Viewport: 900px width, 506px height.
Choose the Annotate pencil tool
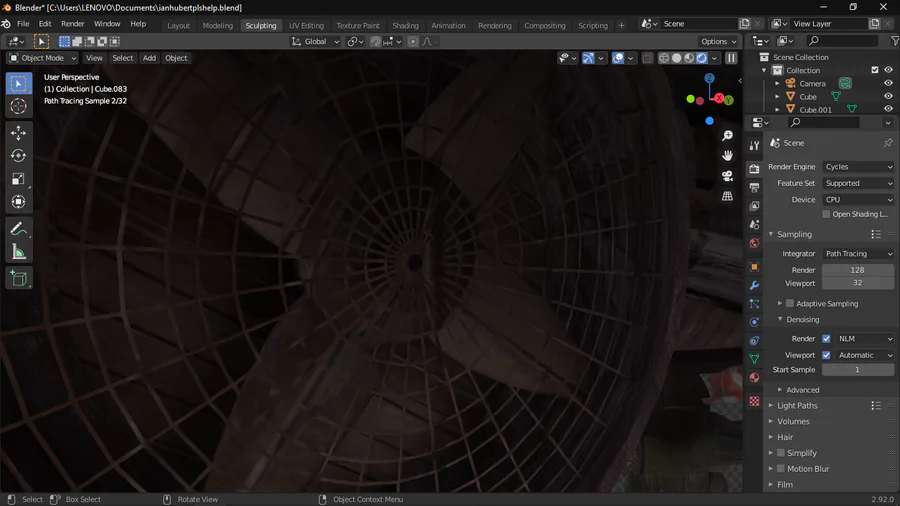18,229
